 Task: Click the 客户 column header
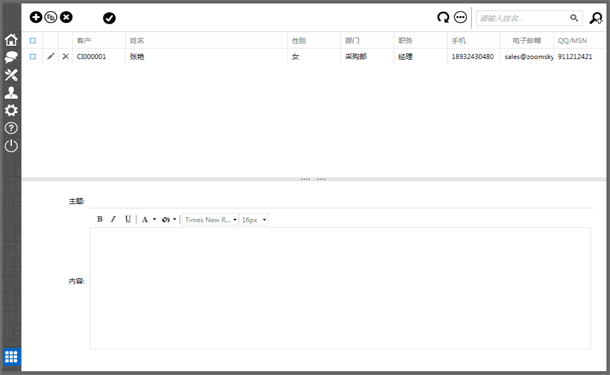(x=84, y=40)
